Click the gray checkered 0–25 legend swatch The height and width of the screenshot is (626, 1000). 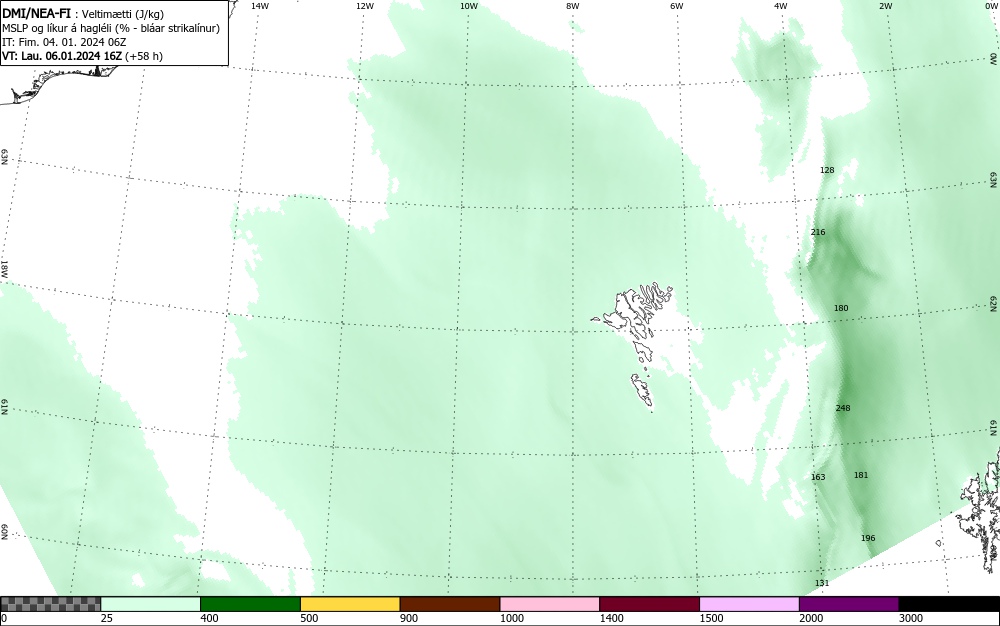pos(50,604)
